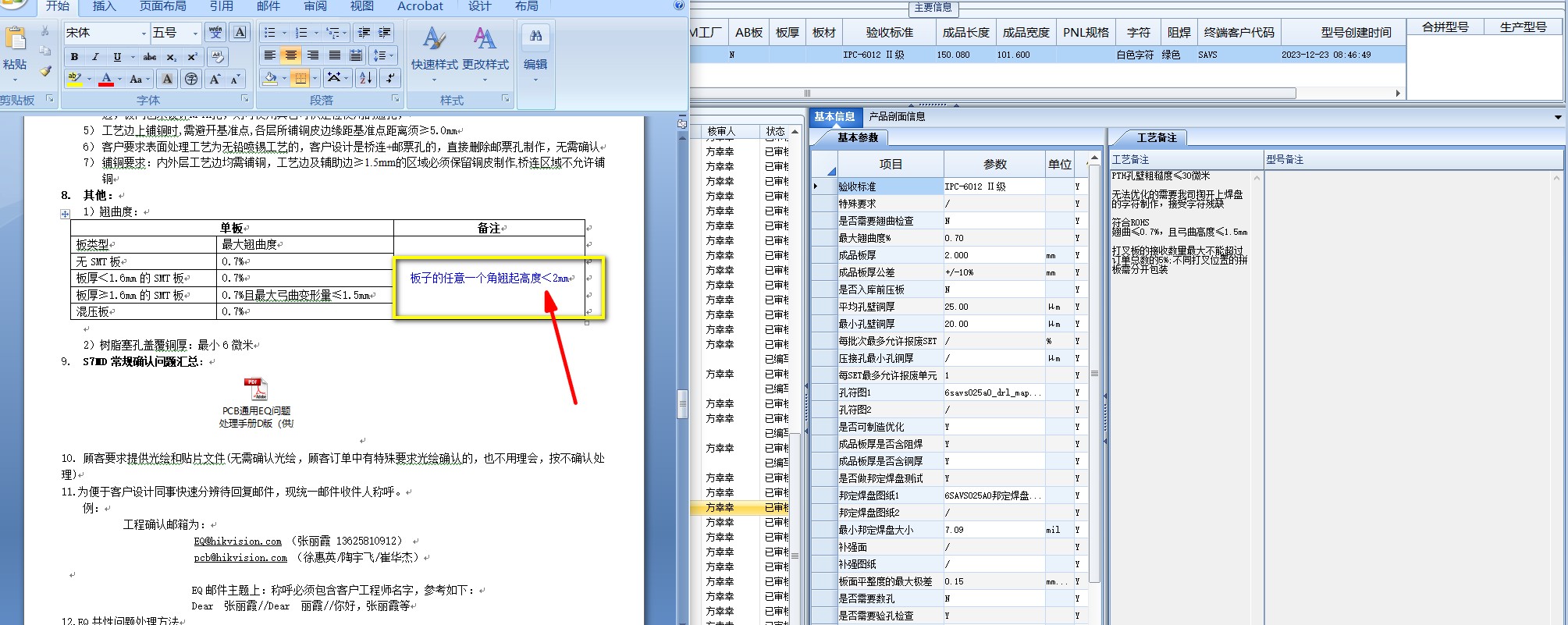Image resolution: width=1568 pixels, height=625 pixels.
Task: Apply subscript formatting
Action: [171, 56]
